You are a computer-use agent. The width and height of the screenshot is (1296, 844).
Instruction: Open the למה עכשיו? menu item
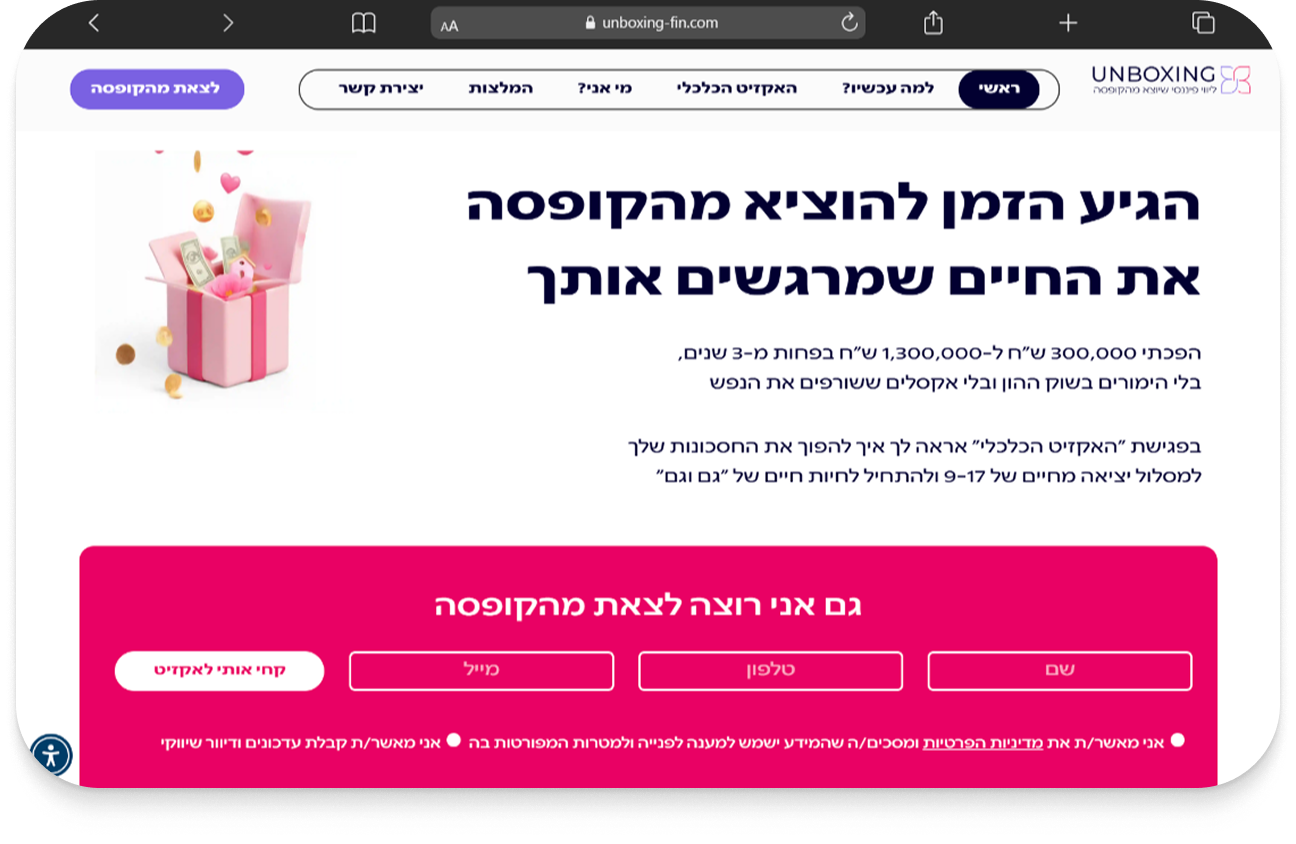[888, 89]
